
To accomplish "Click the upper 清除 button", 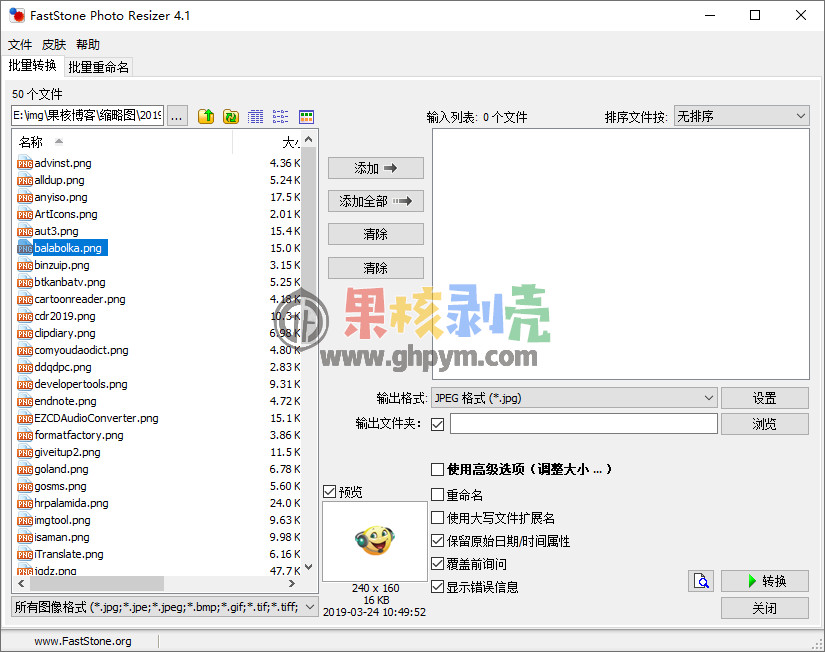I will tap(376, 234).
